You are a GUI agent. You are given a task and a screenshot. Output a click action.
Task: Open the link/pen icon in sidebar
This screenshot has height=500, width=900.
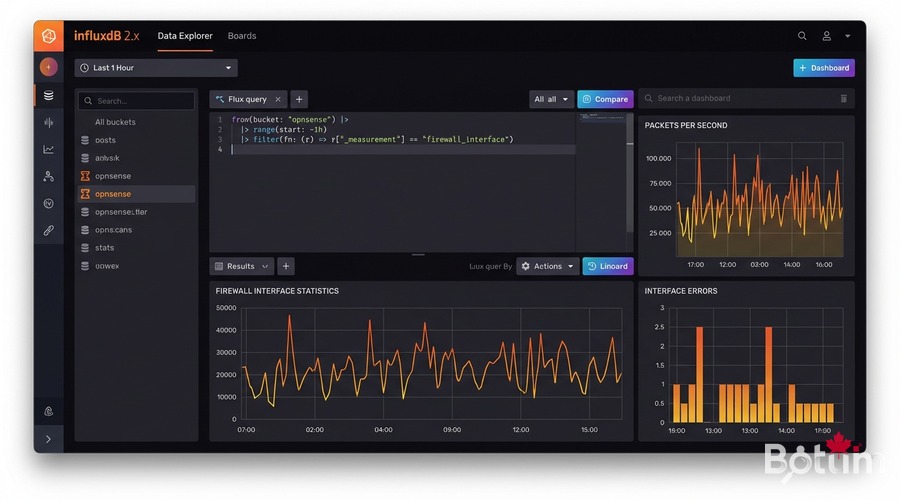49,230
